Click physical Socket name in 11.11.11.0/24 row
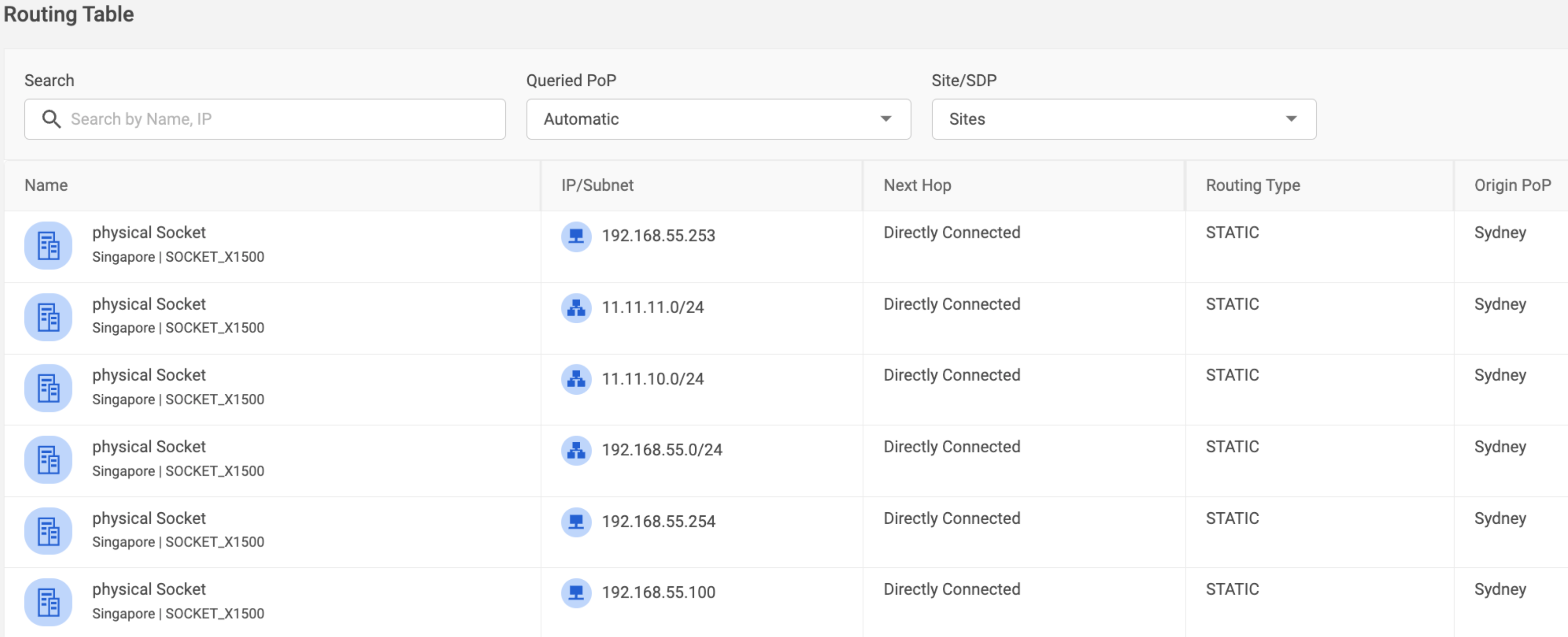The width and height of the screenshot is (1568, 637). click(x=149, y=304)
